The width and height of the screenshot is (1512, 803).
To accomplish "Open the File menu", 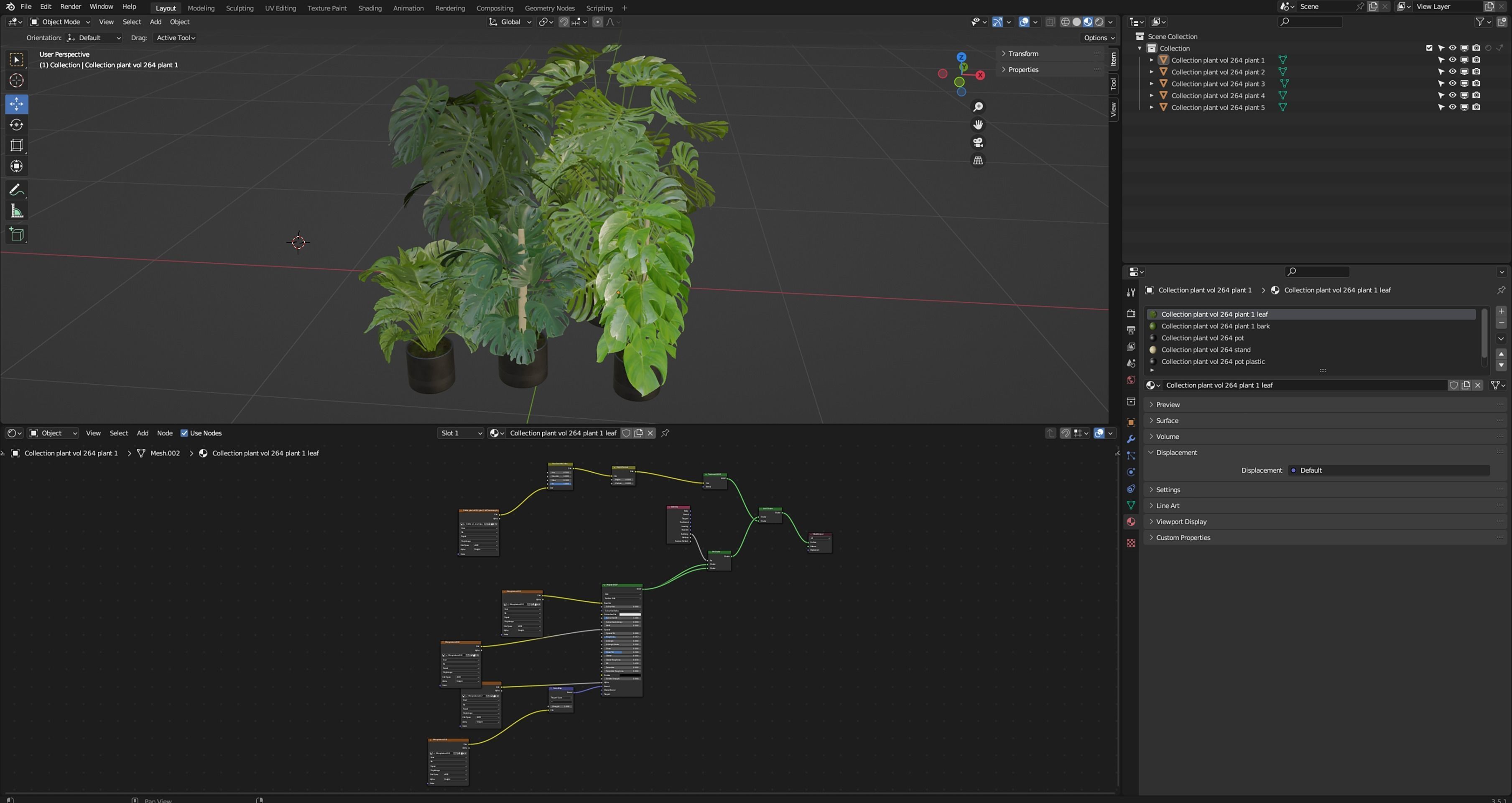I will pos(26,6).
